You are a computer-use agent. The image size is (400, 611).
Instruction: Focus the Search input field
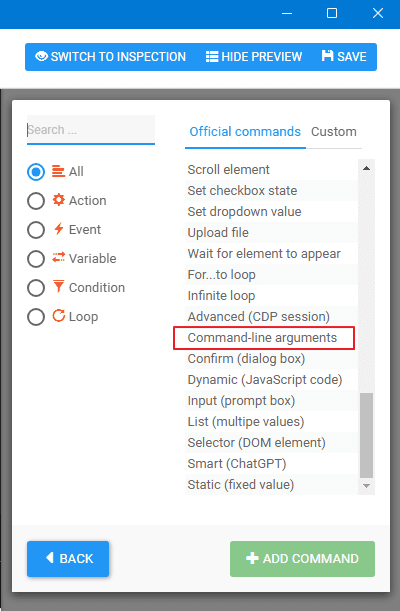tap(91, 130)
